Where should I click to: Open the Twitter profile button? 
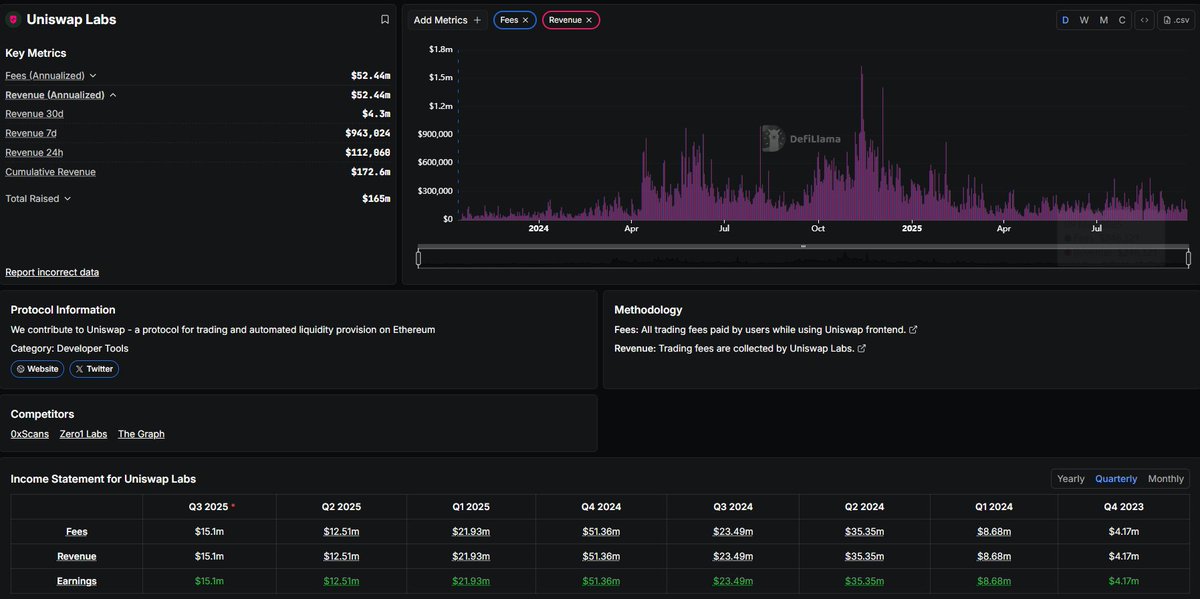pyautogui.click(x=94, y=369)
